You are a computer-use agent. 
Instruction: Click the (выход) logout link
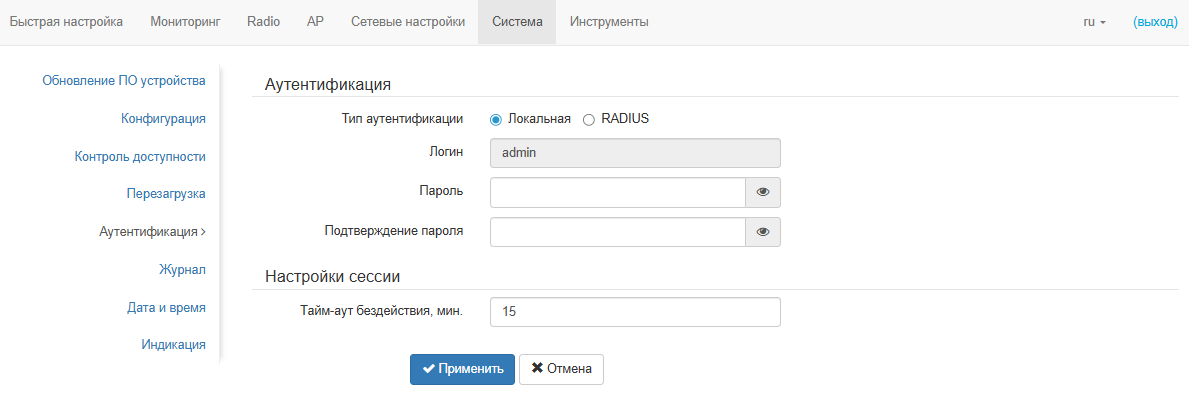1155,22
